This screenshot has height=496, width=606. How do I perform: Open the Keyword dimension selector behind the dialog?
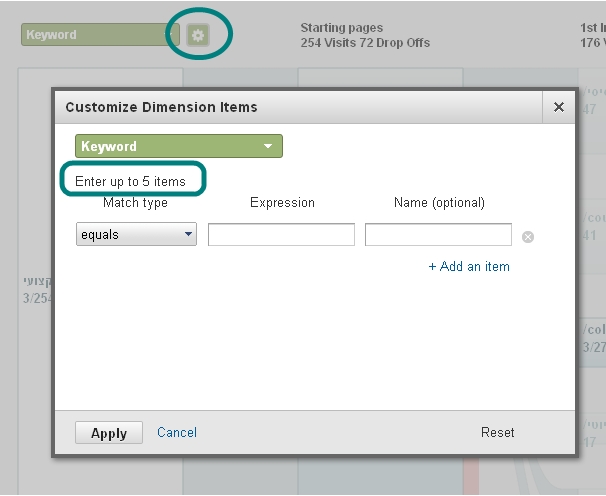[99, 35]
